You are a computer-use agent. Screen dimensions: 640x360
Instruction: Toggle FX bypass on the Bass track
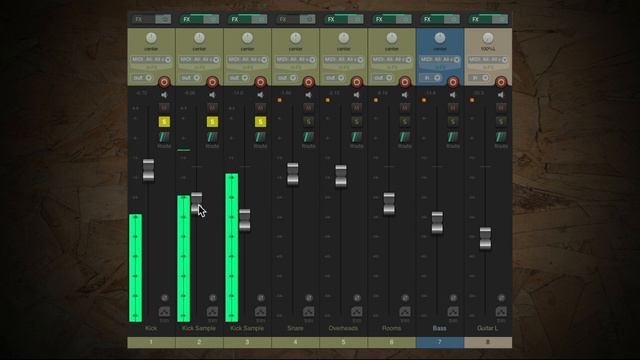point(452,19)
